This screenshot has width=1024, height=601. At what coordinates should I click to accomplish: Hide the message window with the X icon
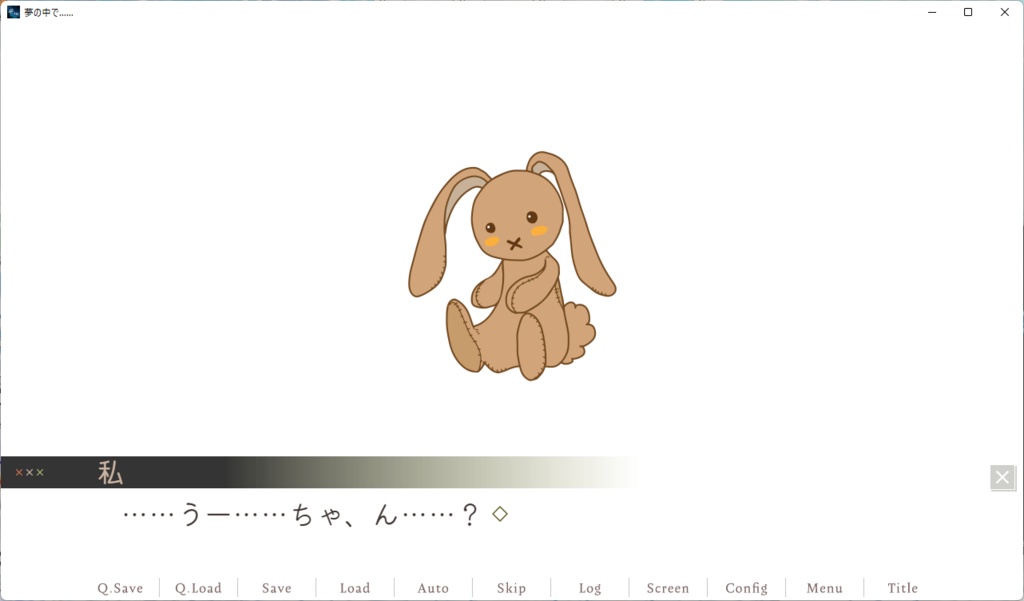tap(1002, 477)
